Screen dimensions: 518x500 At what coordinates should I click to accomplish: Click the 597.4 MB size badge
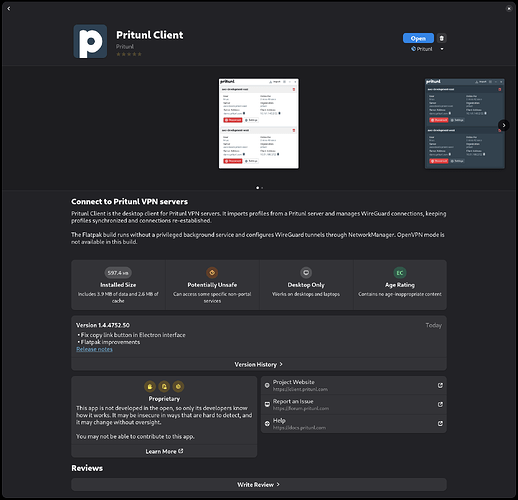point(118,273)
